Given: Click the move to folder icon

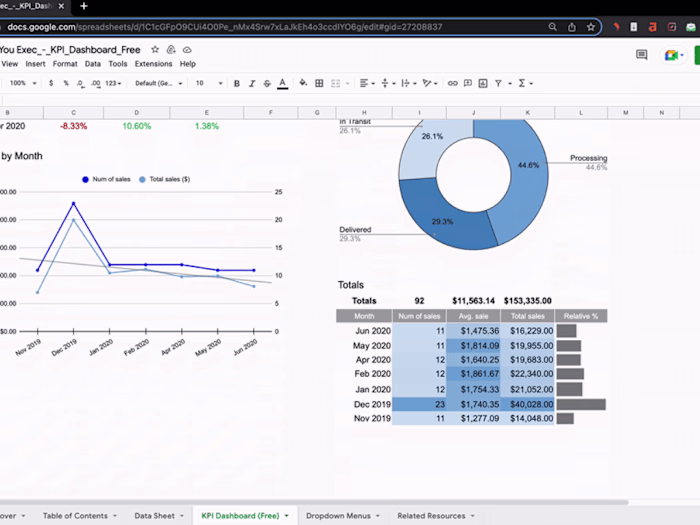Looking at the screenshot, I should click(171, 50).
